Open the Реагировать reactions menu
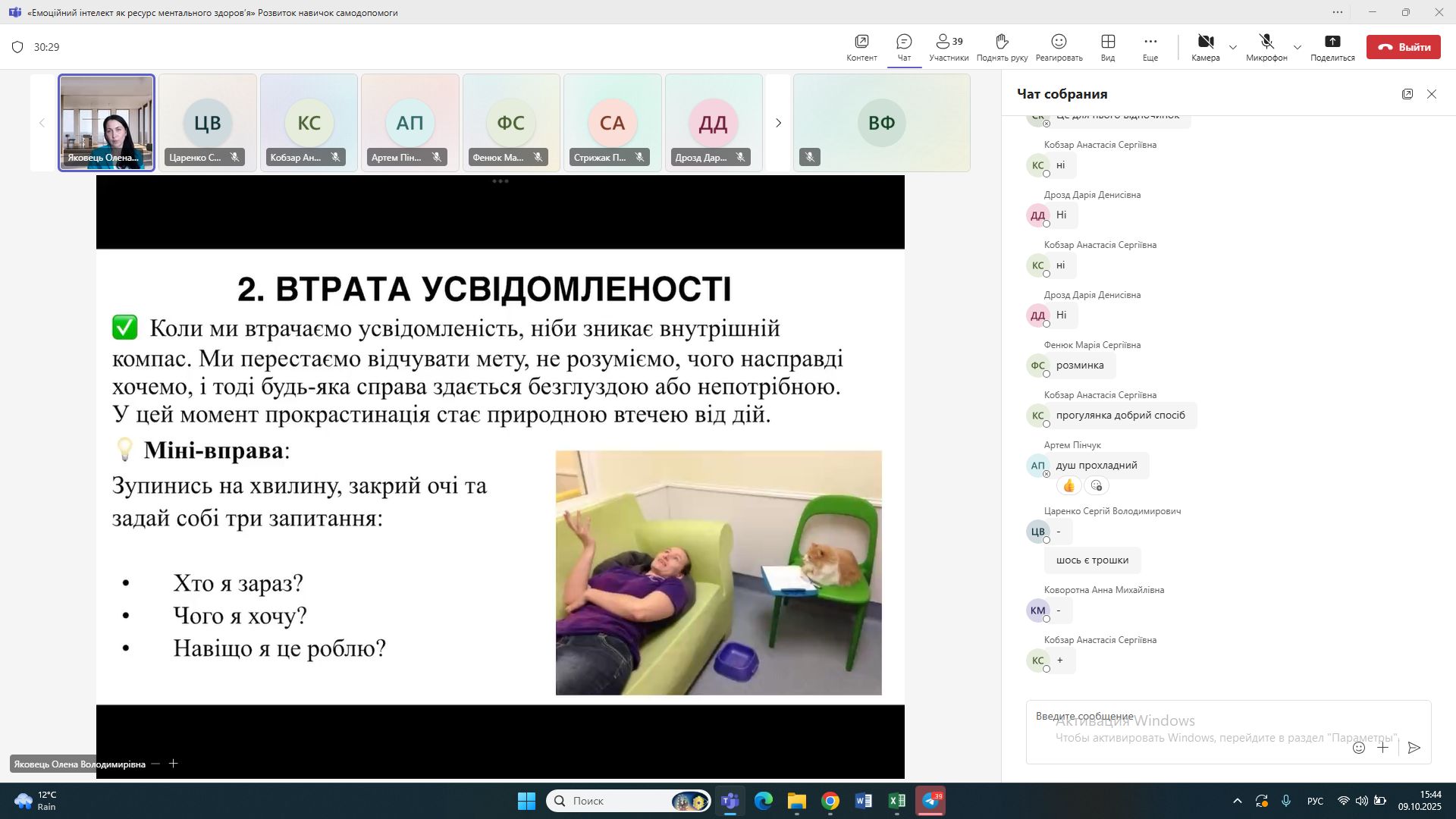This screenshot has width=1456, height=819. pos(1059,42)
